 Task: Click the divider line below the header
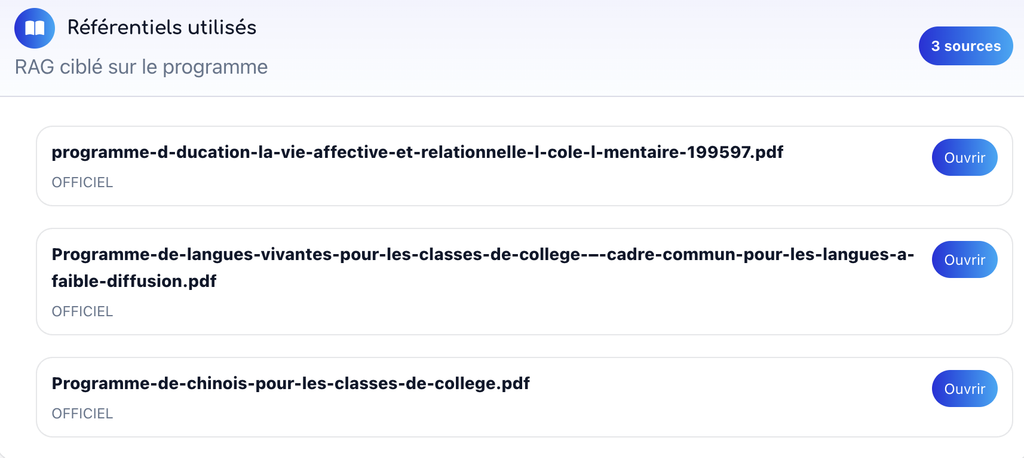pos(512,97)
